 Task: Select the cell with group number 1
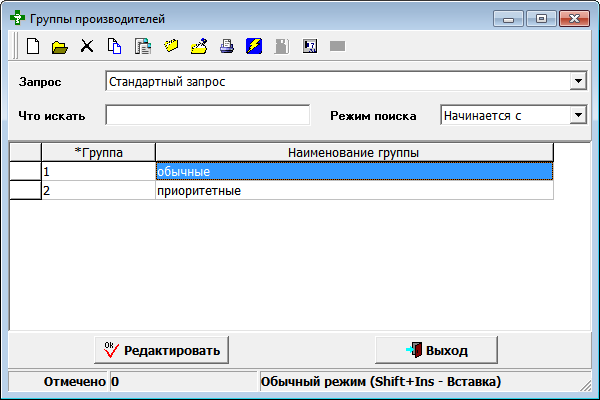[98, 171]
